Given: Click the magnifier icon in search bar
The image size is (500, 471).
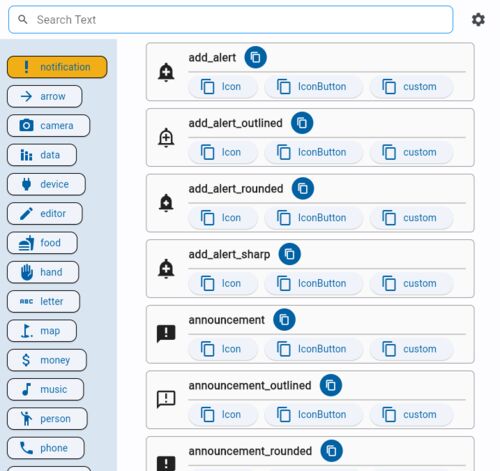Looking at the screenshot, I should 23,20.
